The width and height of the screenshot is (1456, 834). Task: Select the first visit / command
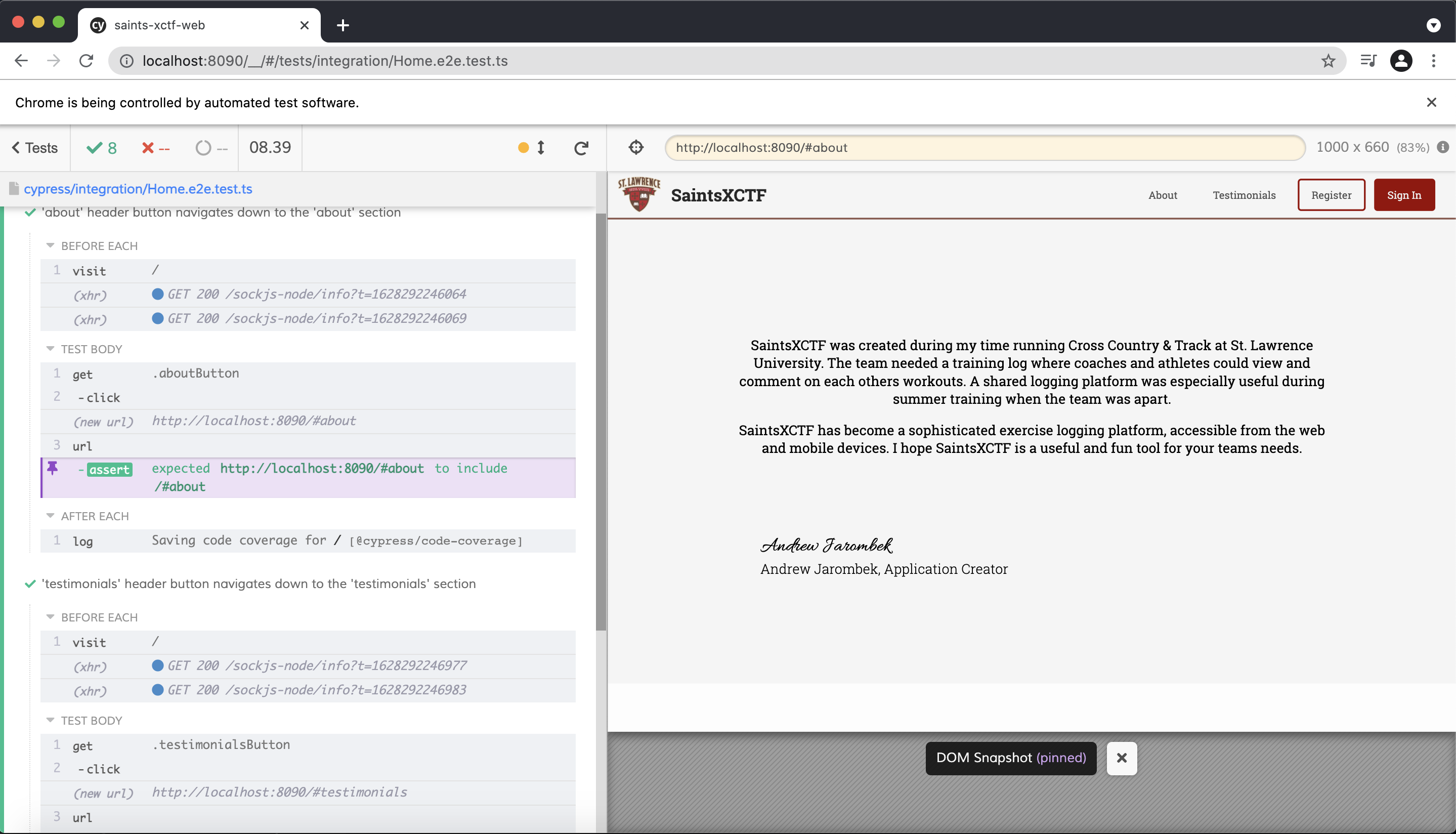click(308, 270)
